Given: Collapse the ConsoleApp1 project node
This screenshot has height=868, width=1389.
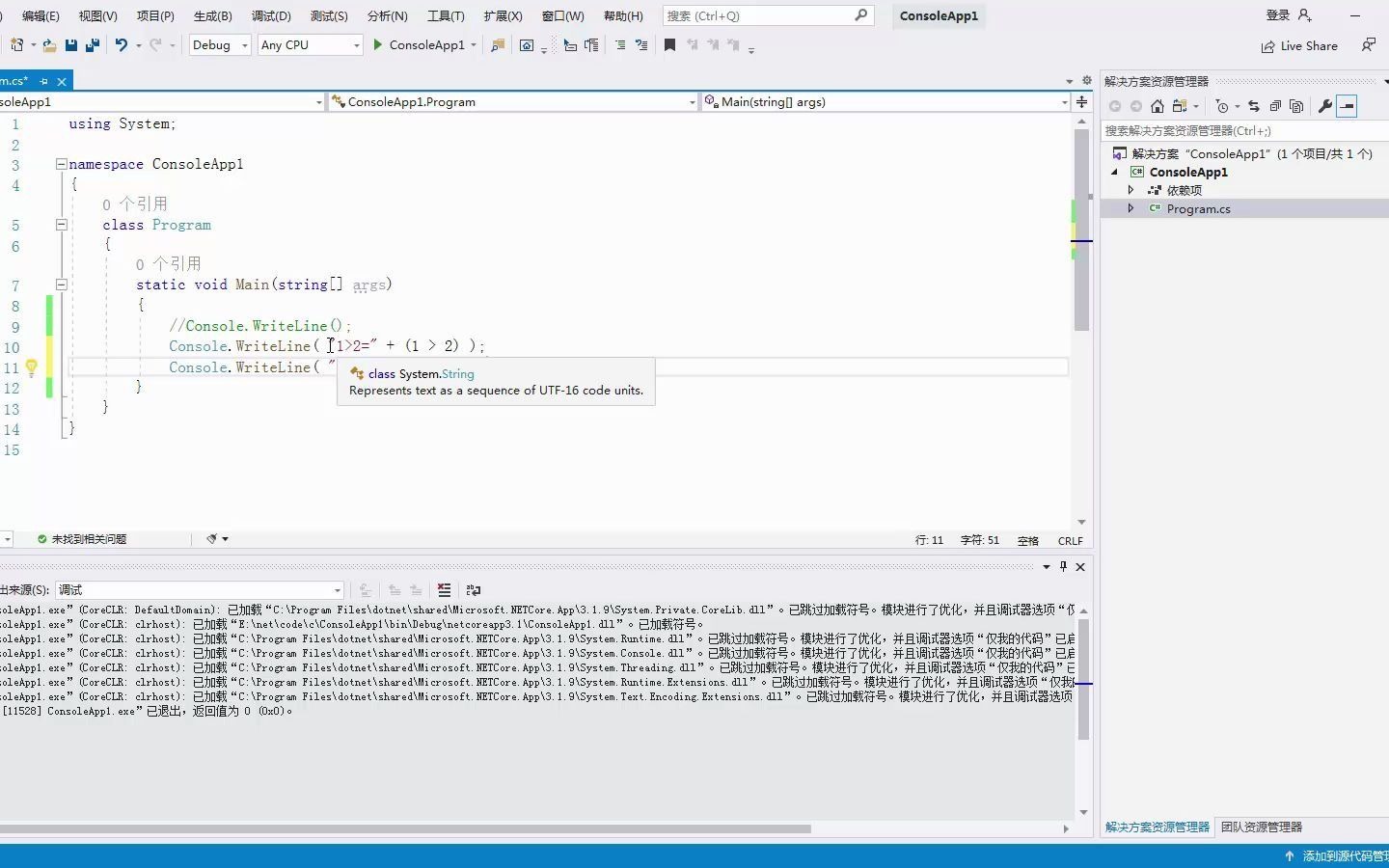Looking at the screenshot, I should pyautogui.click(x=1115, y=172).
